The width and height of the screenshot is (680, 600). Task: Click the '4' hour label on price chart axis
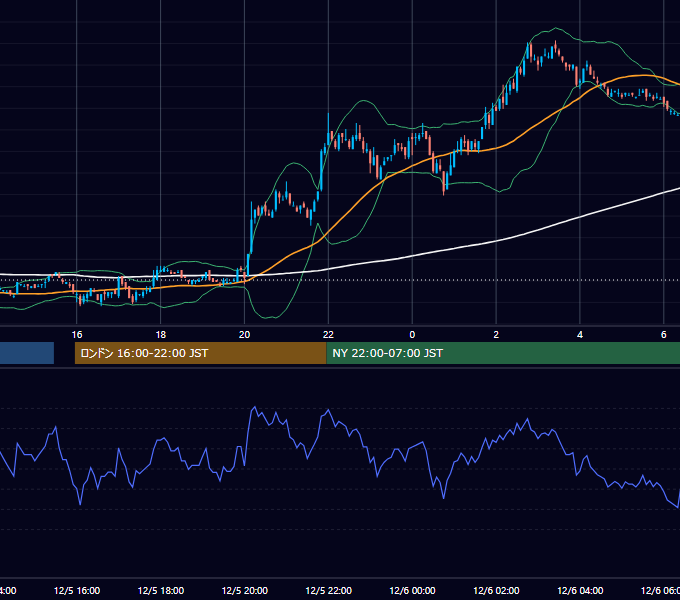click(580, 335)
